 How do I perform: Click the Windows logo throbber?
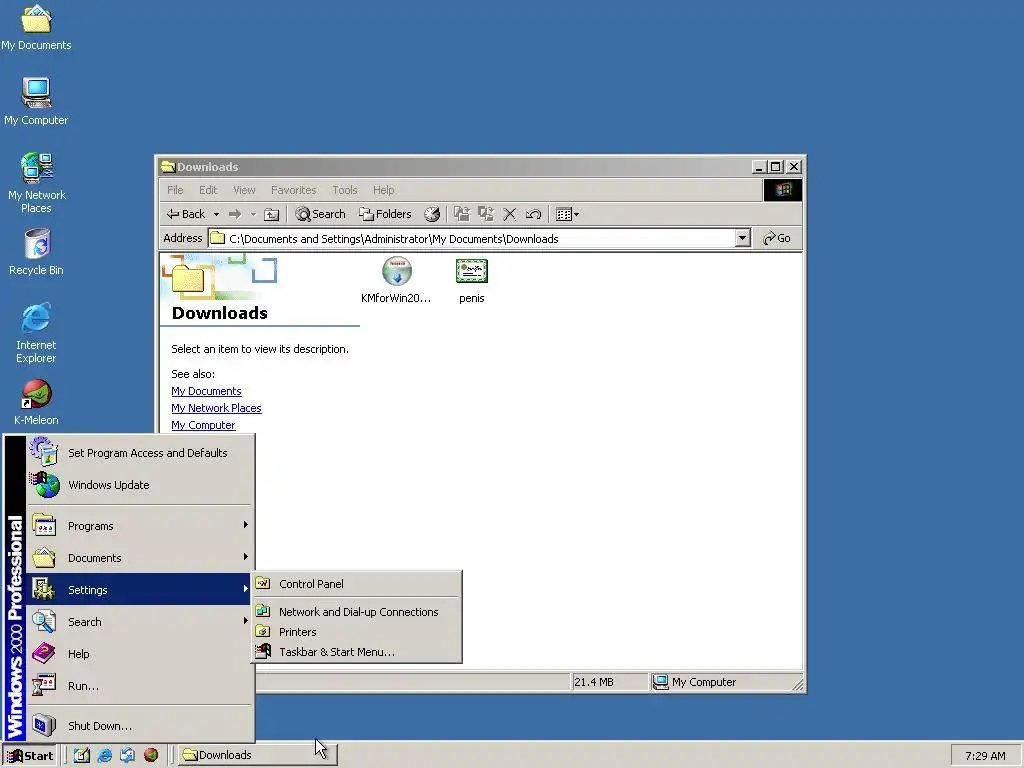click(x=783, y=190)
